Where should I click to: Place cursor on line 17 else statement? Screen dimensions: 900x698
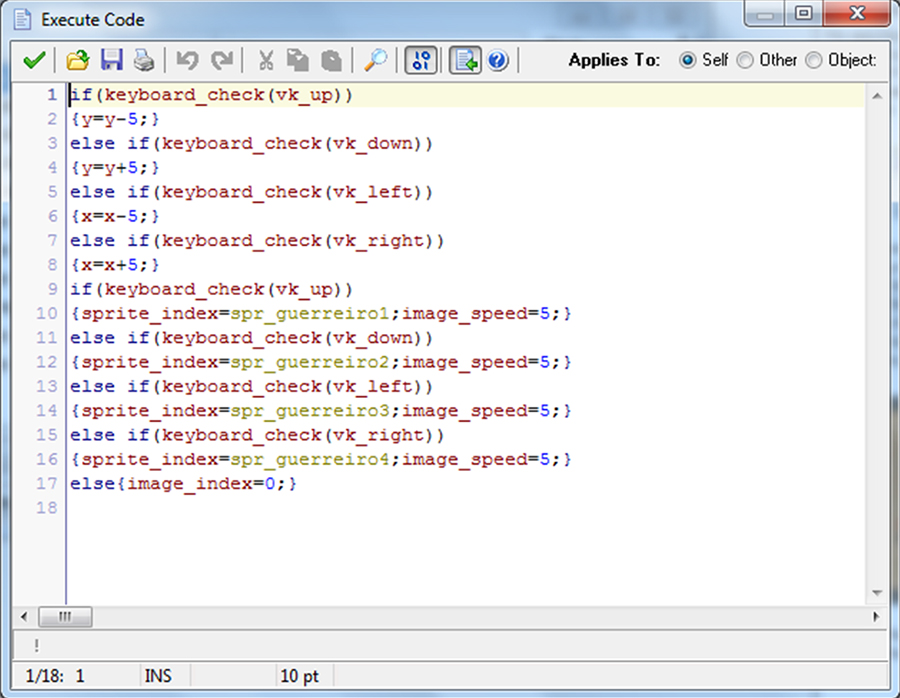183,484
